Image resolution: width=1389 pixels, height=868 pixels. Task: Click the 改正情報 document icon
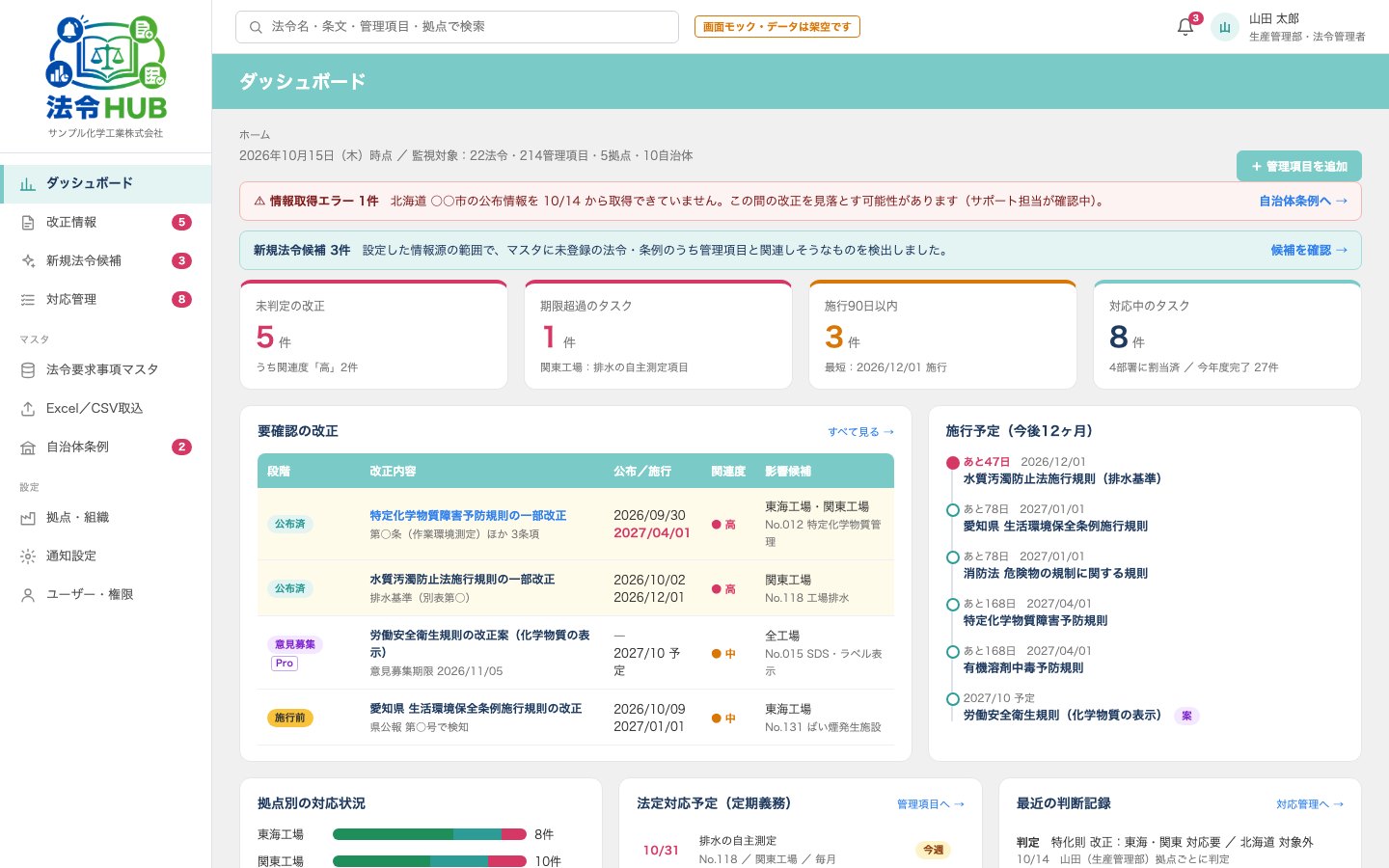coord(28,223)
